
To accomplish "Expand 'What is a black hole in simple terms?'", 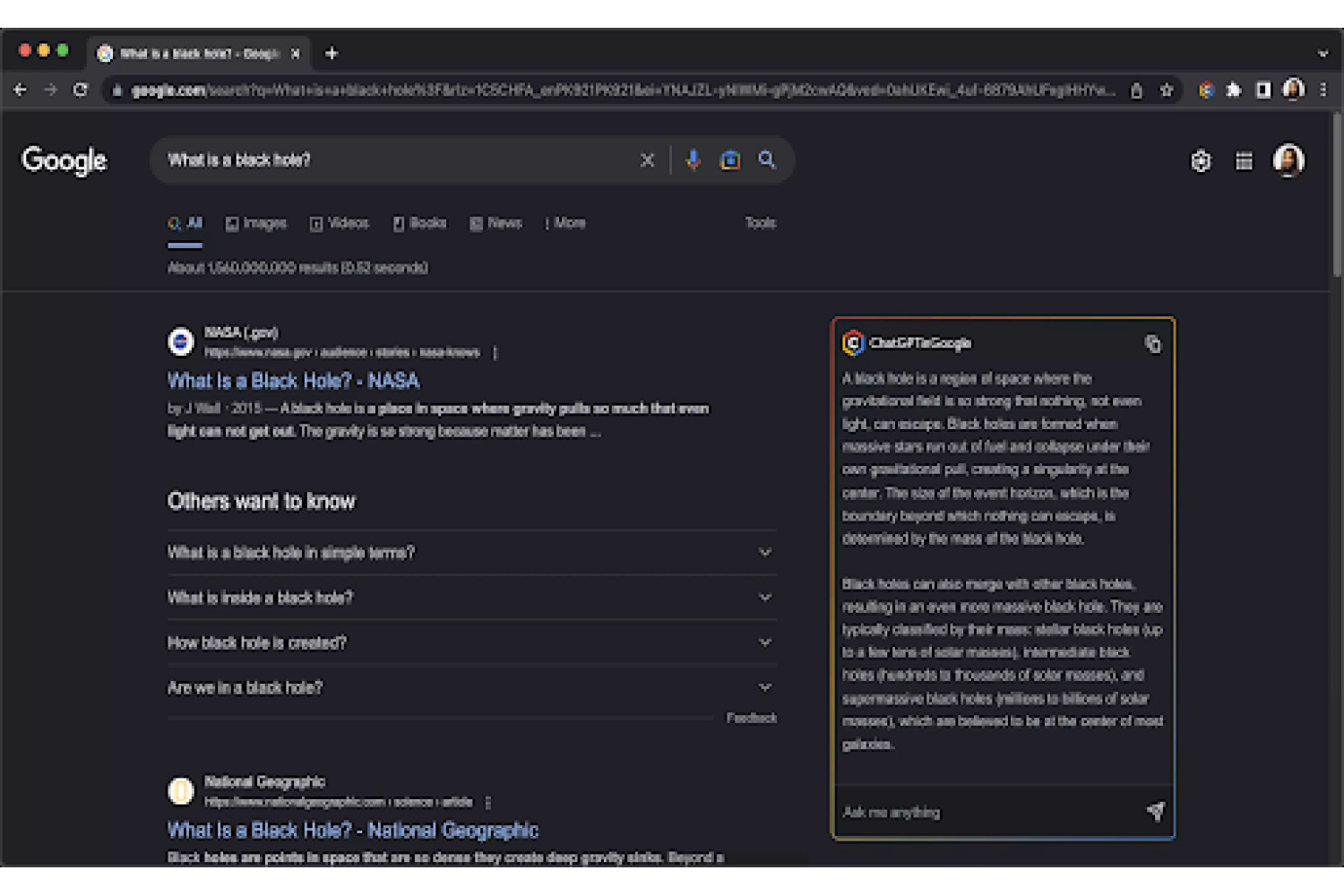I will (x=471, y=553).
